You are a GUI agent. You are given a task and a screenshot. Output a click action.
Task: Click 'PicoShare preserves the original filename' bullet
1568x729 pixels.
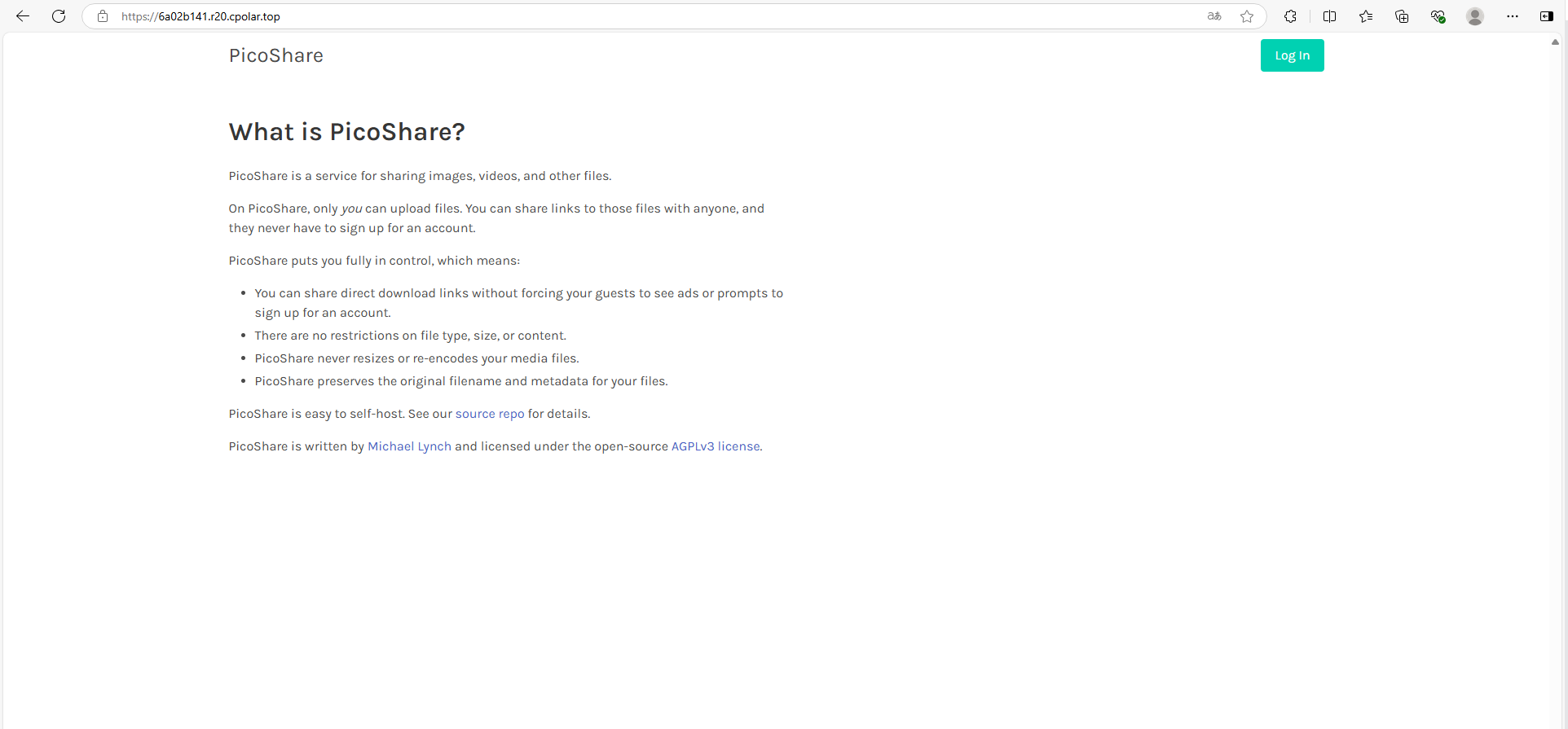coord(461,381)
